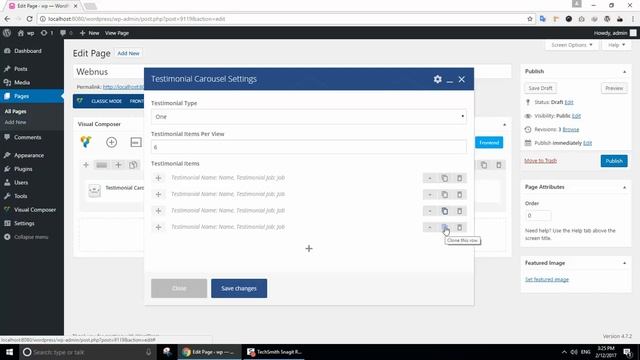The height and width of the screenshot is (360, 640).
Task: Clone the first testimonial item row
Action: tap(444, 178)
